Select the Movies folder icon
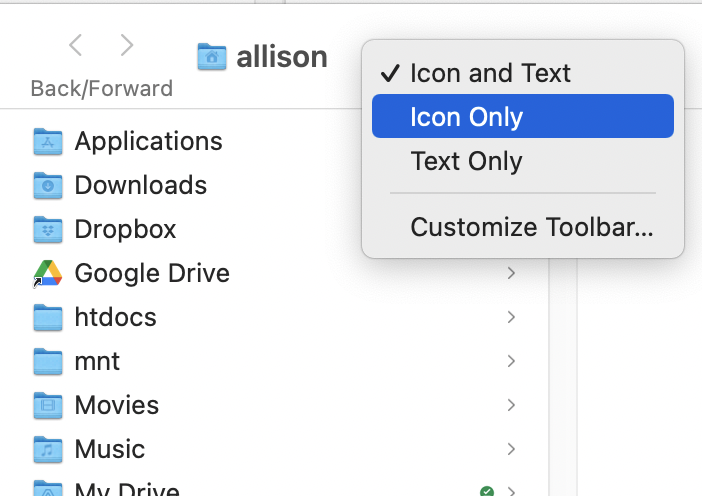This screenshot has width=702, height=496. point(48,405)
